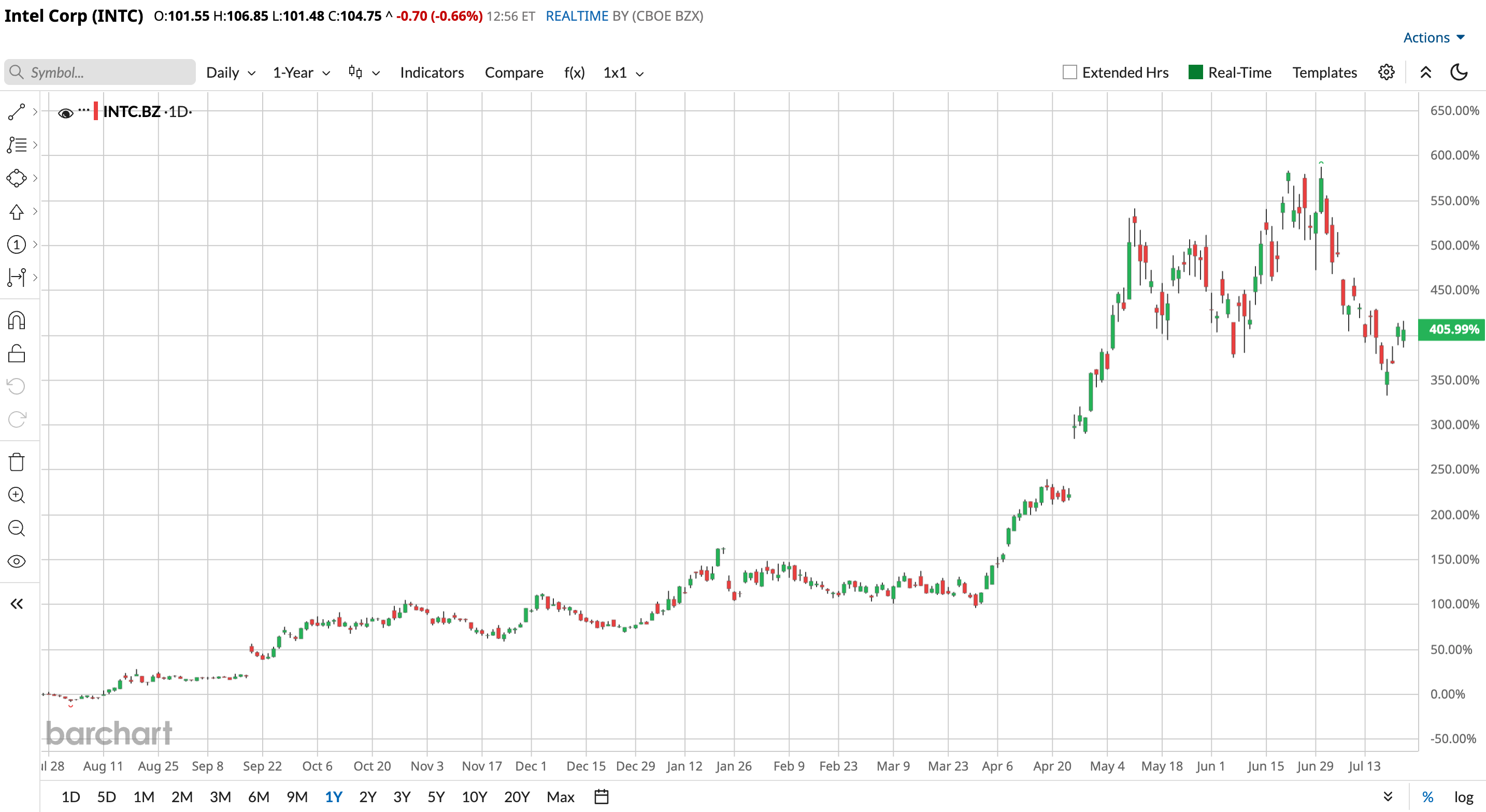Focus the Symbol search field
This screenshot has height=812, width=1486.
pos(100,72)
